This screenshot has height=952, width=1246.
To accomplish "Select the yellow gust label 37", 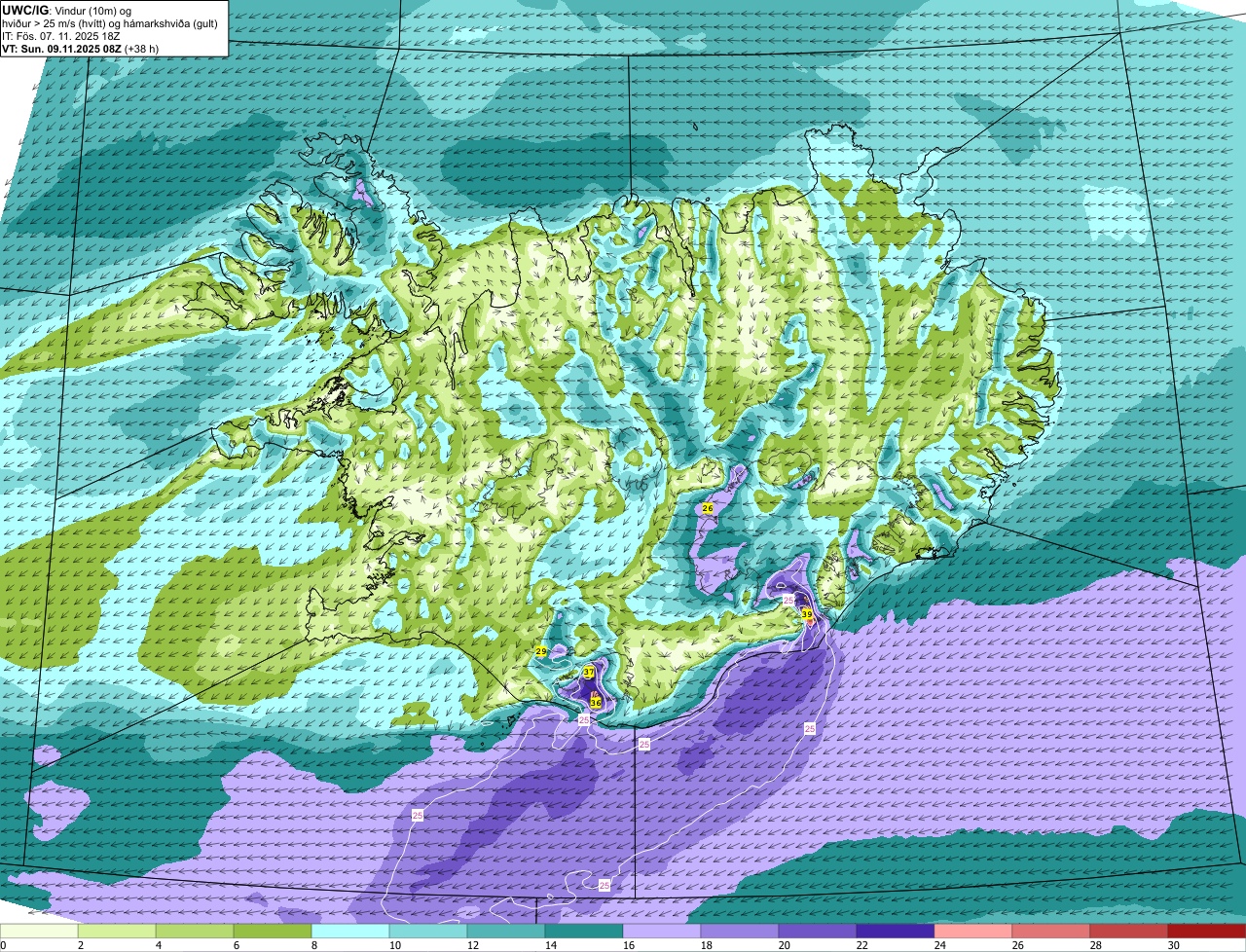I will [x=589, y=673].
